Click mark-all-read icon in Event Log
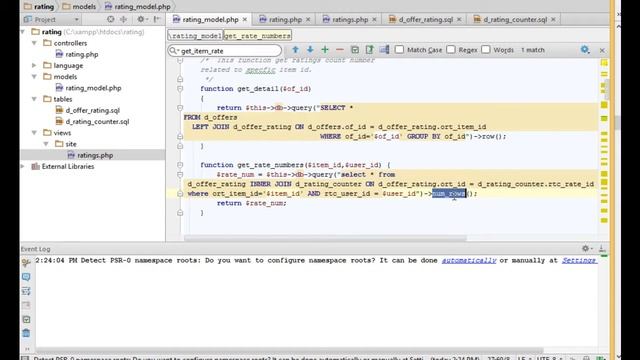This screenshot has width=640, height=360. tap(26, 320)
